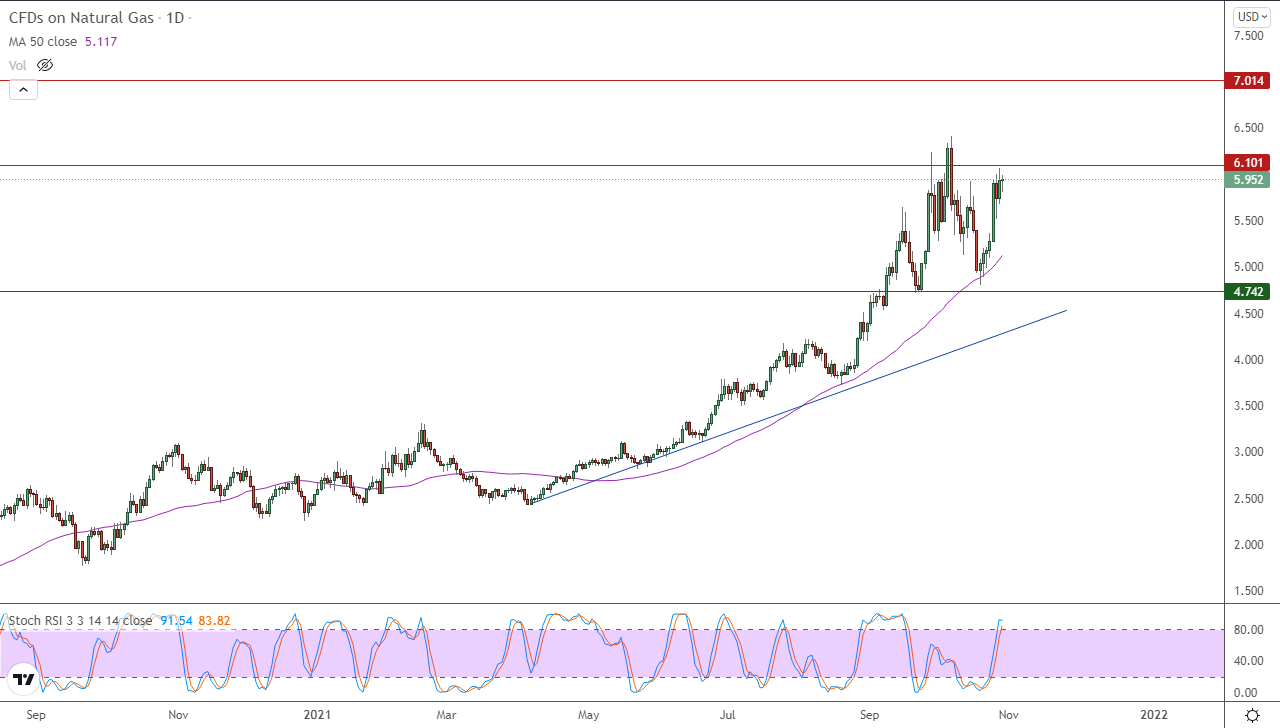
Task: Select the Stoch RSI 3 3 14 14 close label
Action: pyautogui.click(x=80, y=621)
